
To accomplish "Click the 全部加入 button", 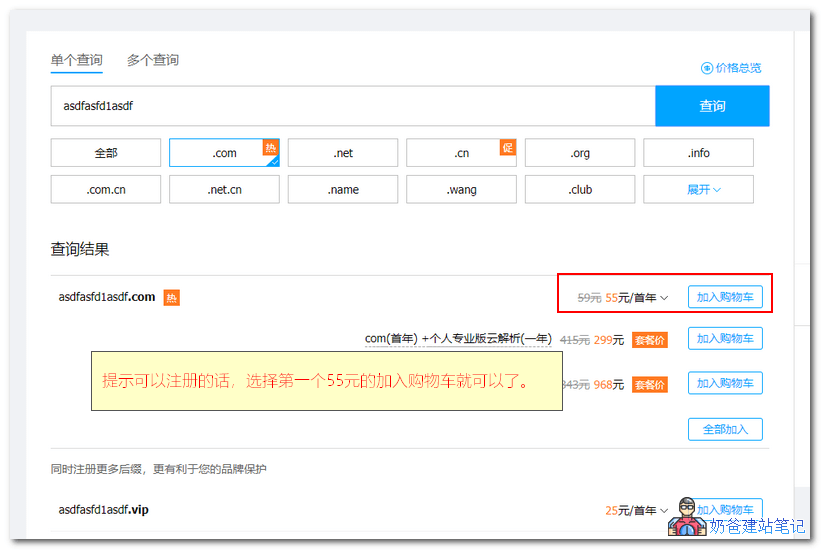I will click(725, 429).
